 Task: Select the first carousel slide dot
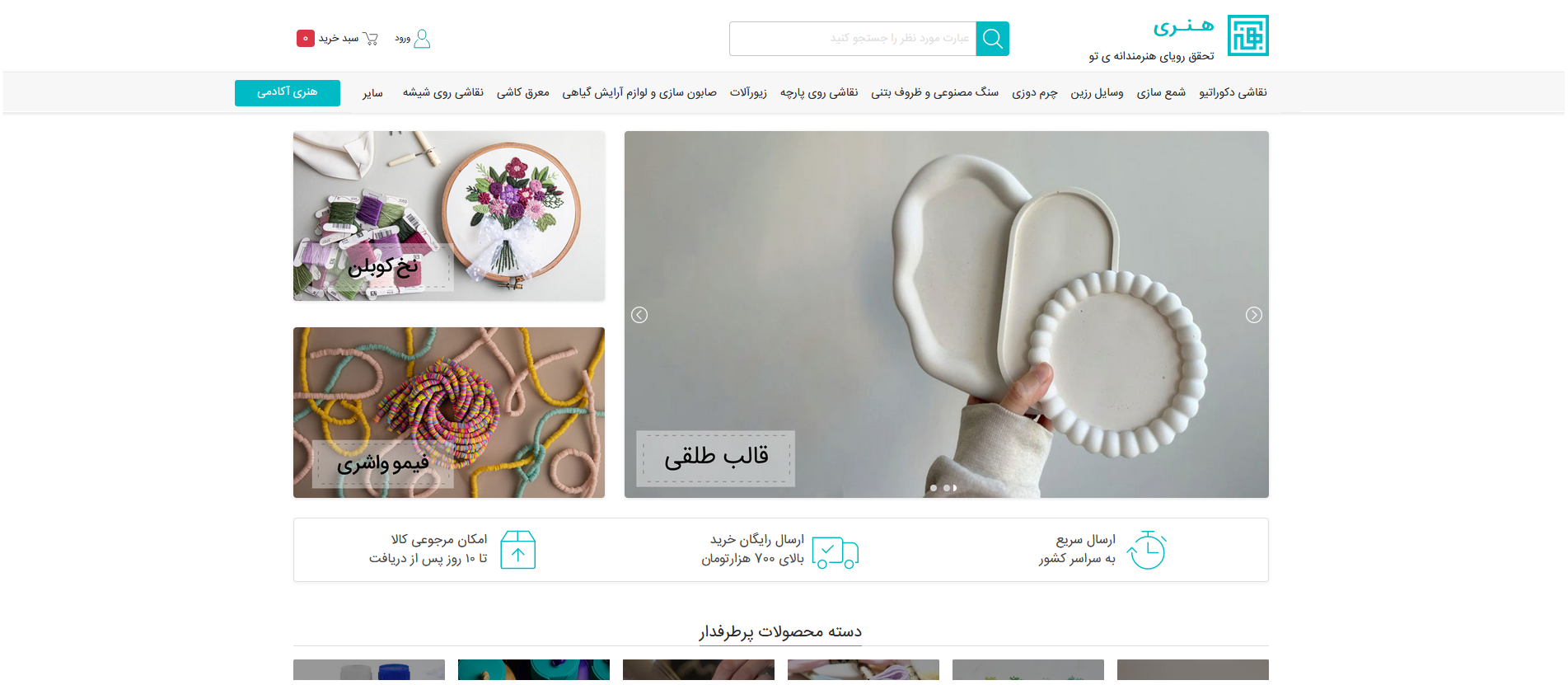click(x=934, y=488)
